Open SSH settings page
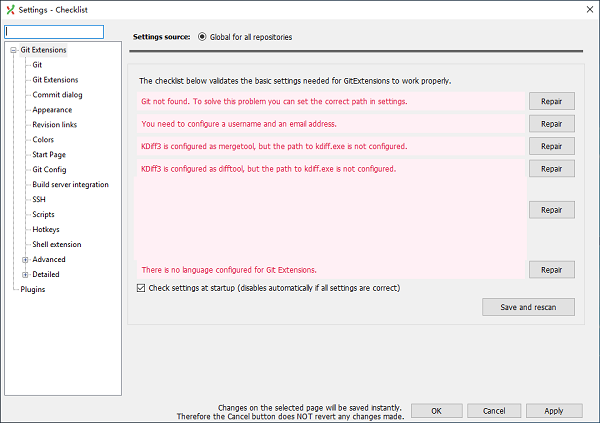Screen dimensions: 600x423 [x=39, y=199]
